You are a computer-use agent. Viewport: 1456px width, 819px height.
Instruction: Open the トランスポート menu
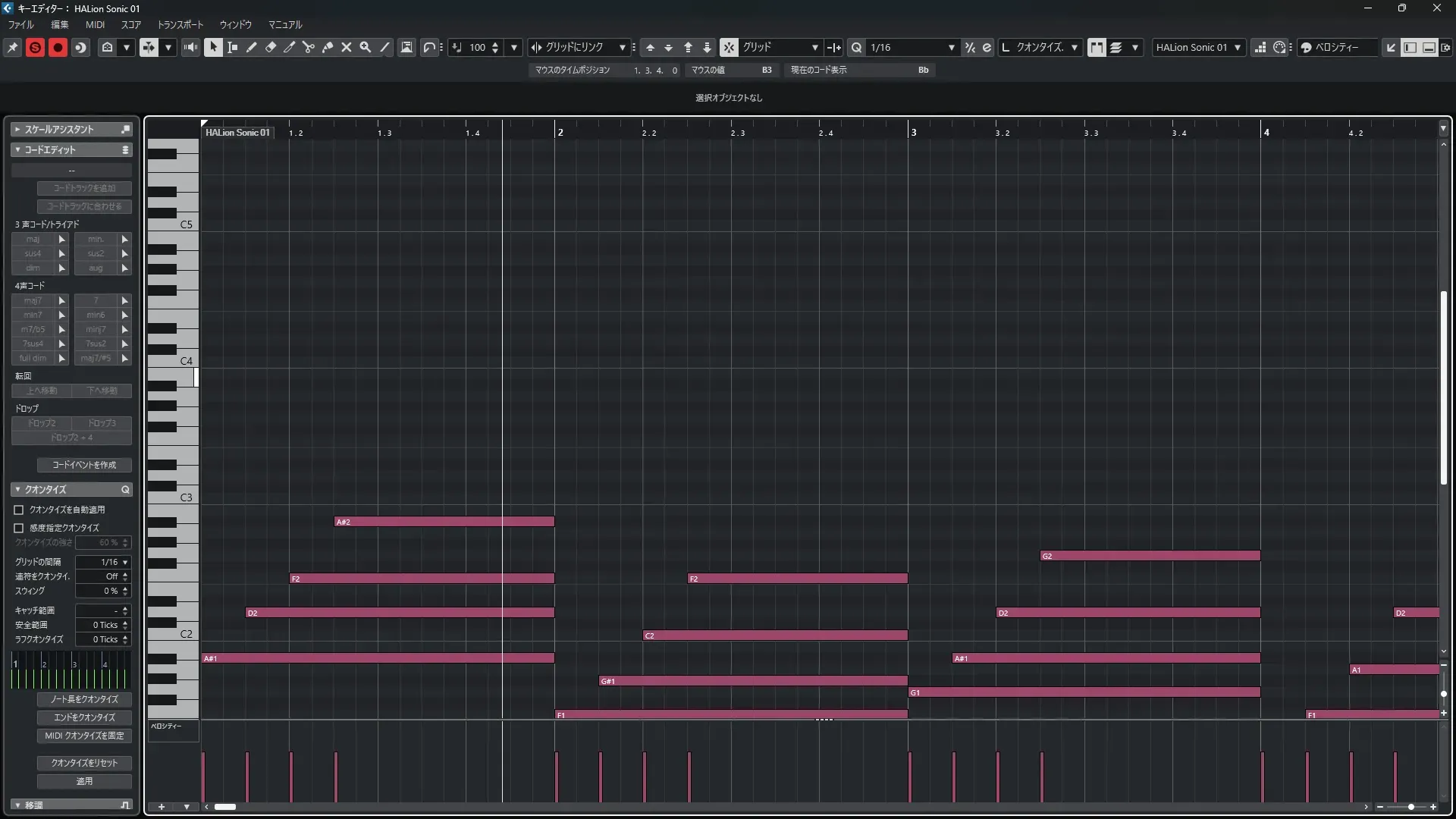point(180,24)
